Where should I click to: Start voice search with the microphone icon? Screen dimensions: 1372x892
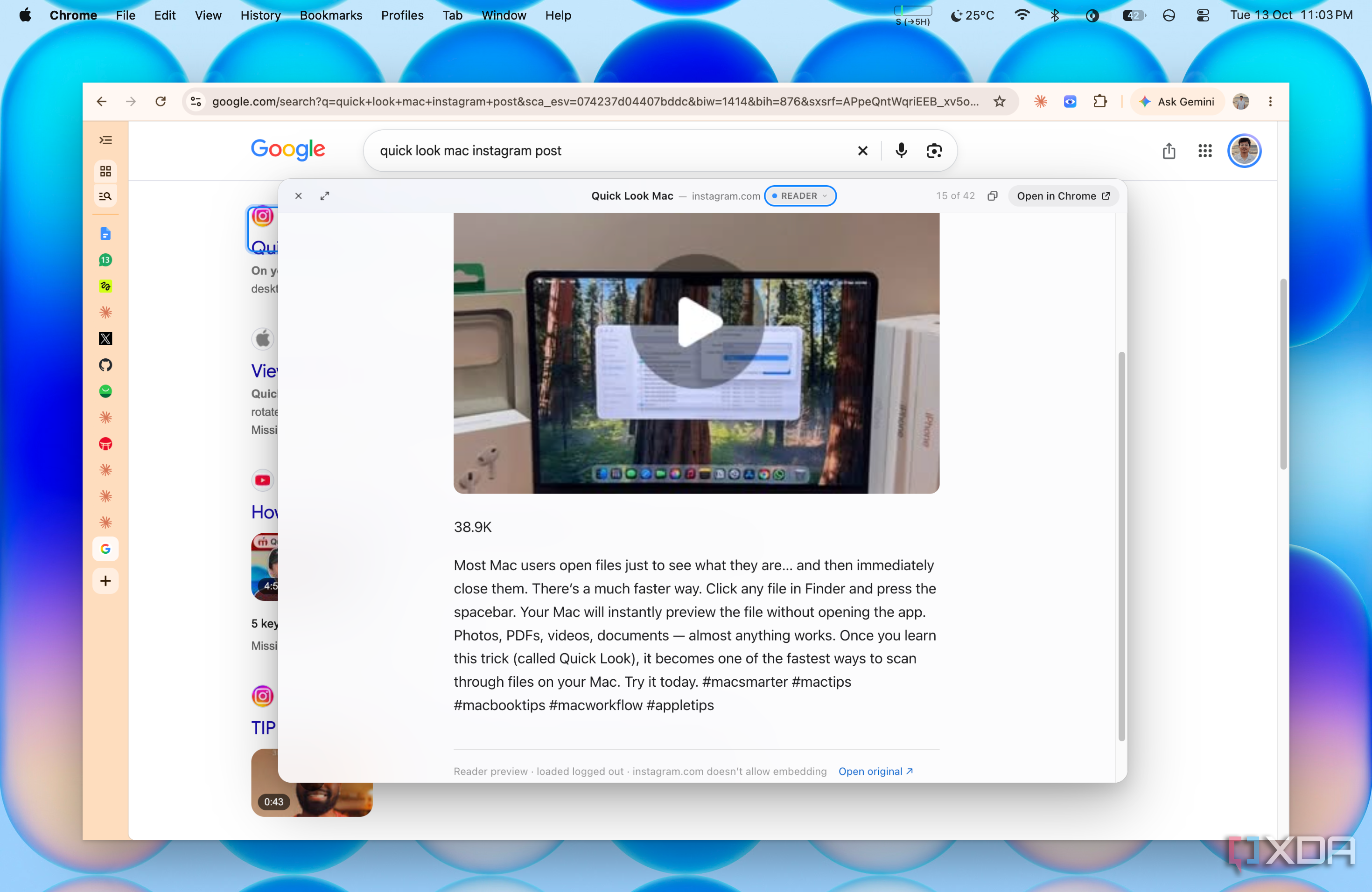tap(901, 150)
